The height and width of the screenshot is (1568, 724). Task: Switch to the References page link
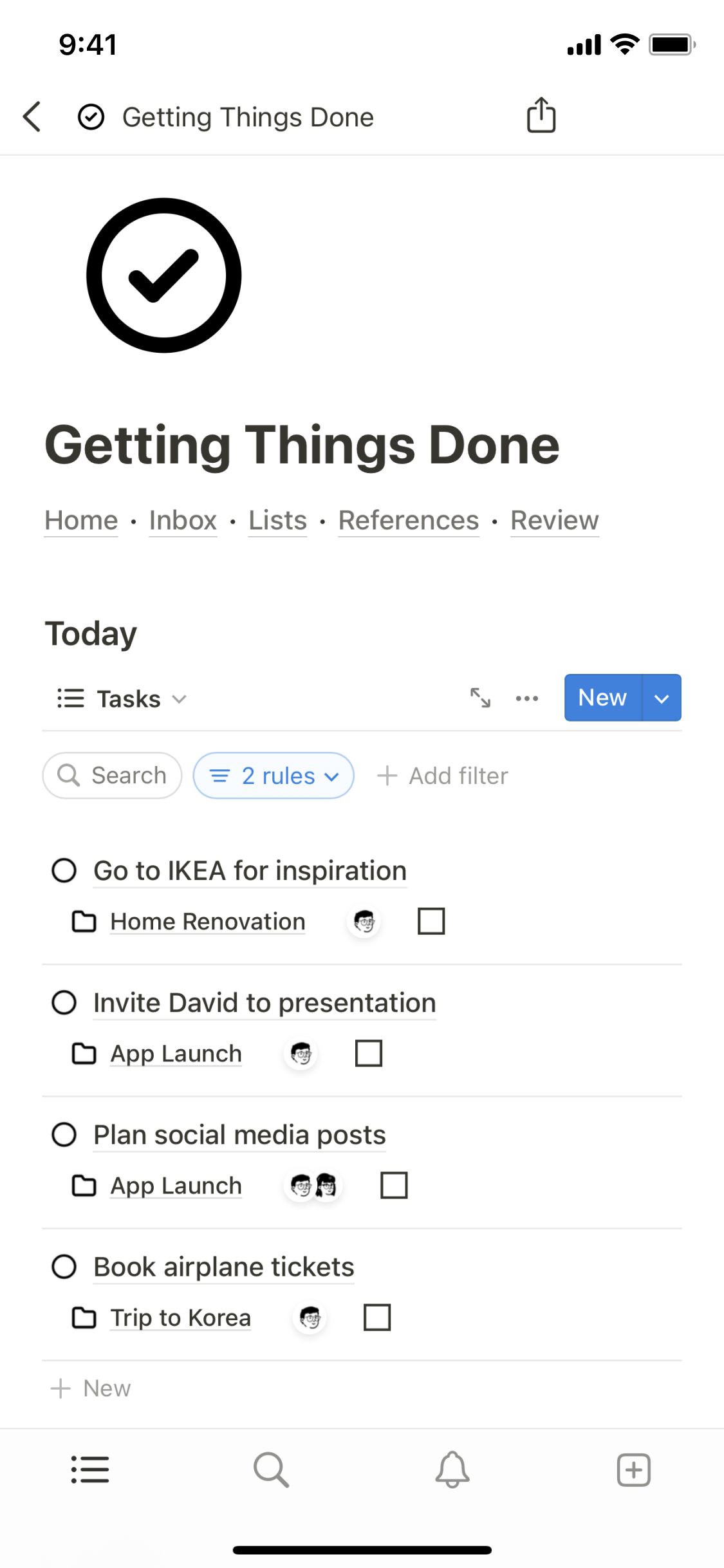(409, 520)
